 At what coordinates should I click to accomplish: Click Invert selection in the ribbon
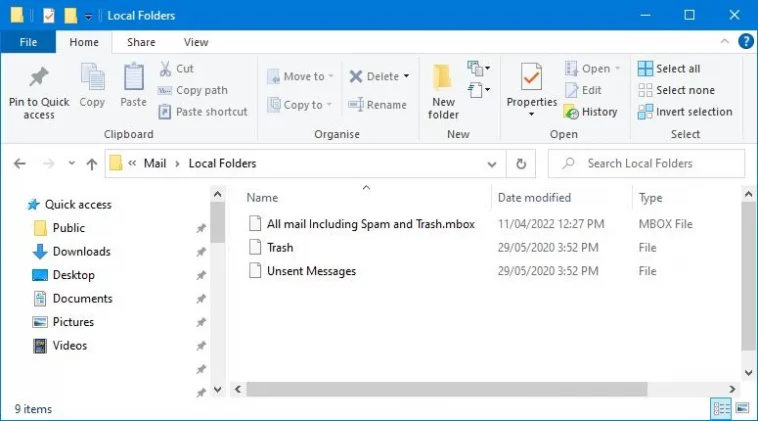[x=685, y=112]
